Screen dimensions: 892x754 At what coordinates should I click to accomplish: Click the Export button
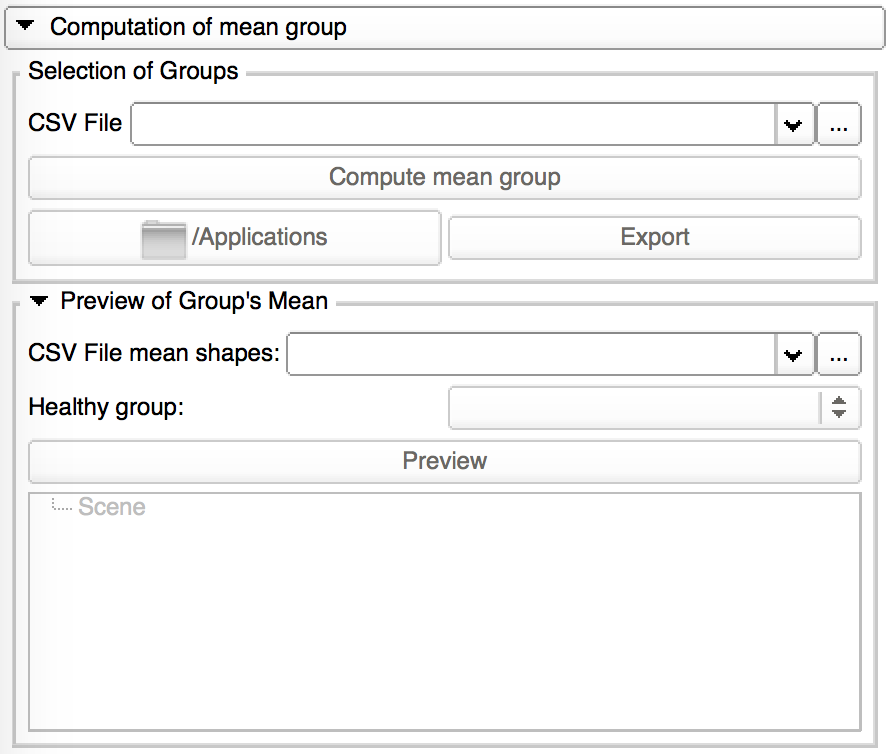[x=654, y=238]
